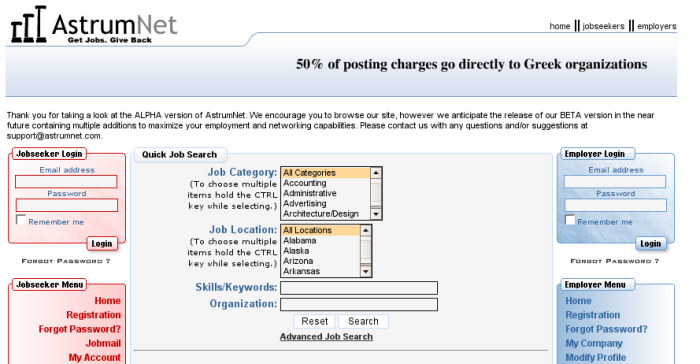Reset the quick job search form

(314, 321)
